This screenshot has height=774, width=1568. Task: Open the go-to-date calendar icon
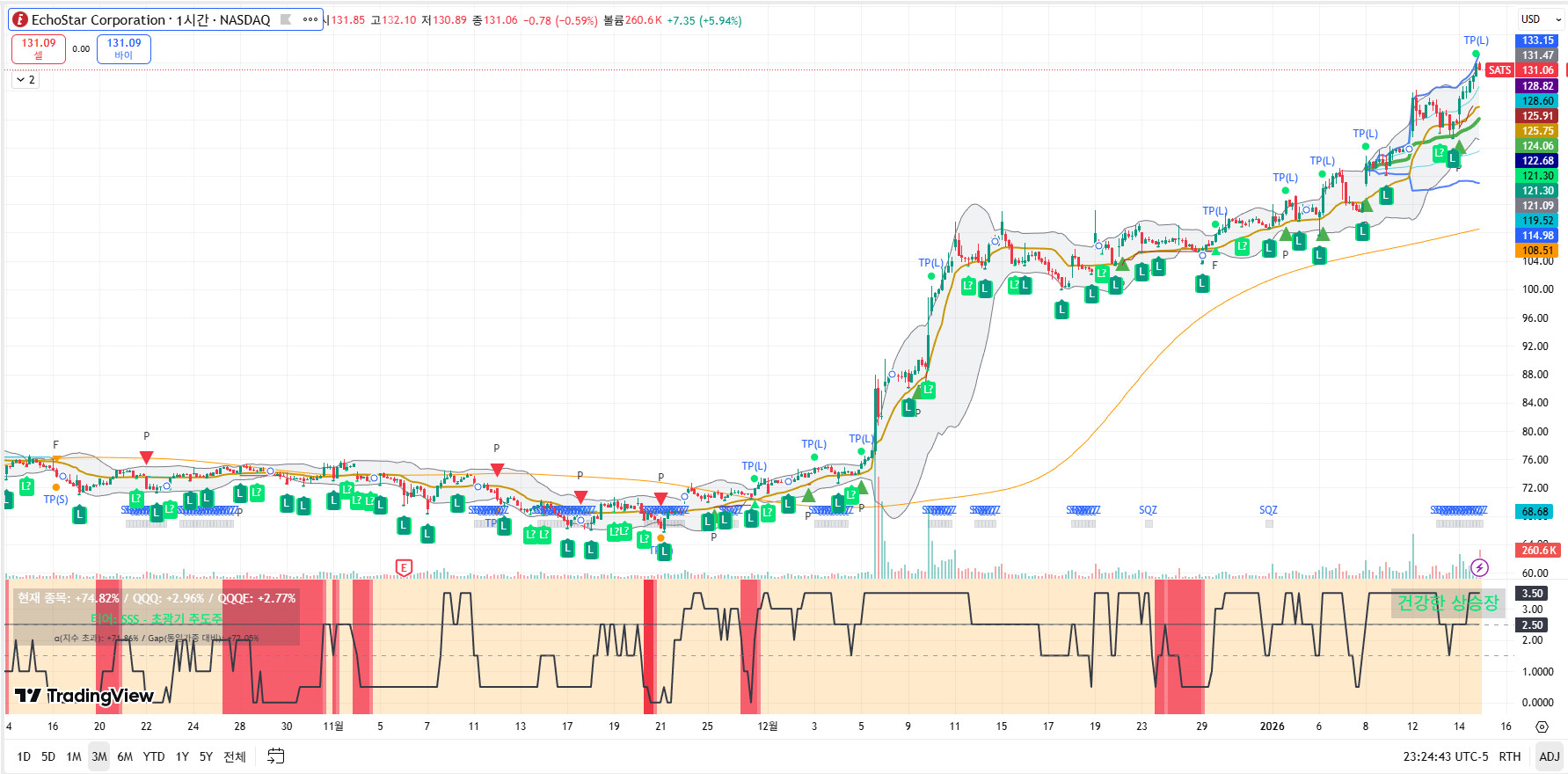coord(276,756)
